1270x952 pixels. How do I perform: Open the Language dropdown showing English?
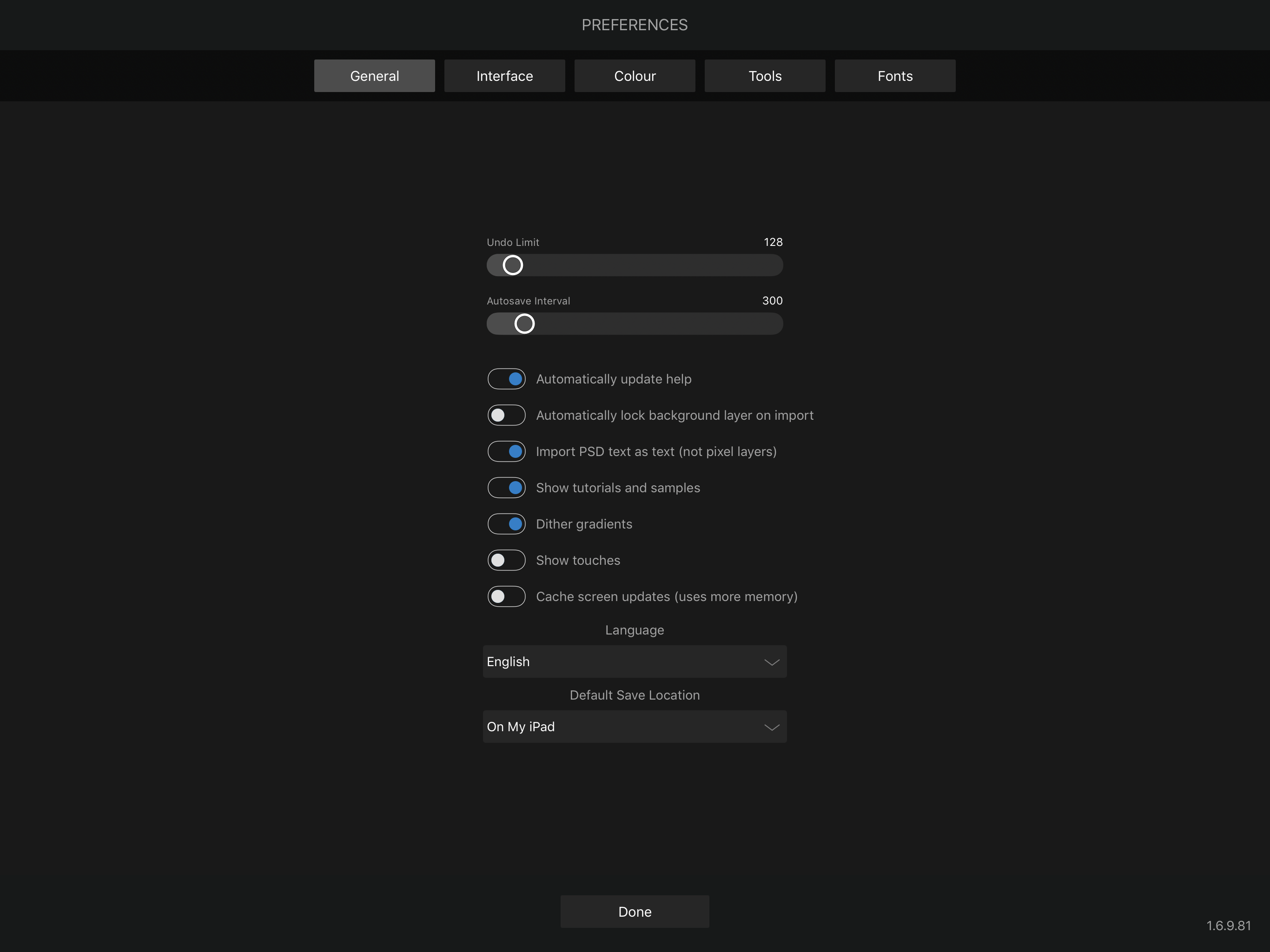[635, 661]
